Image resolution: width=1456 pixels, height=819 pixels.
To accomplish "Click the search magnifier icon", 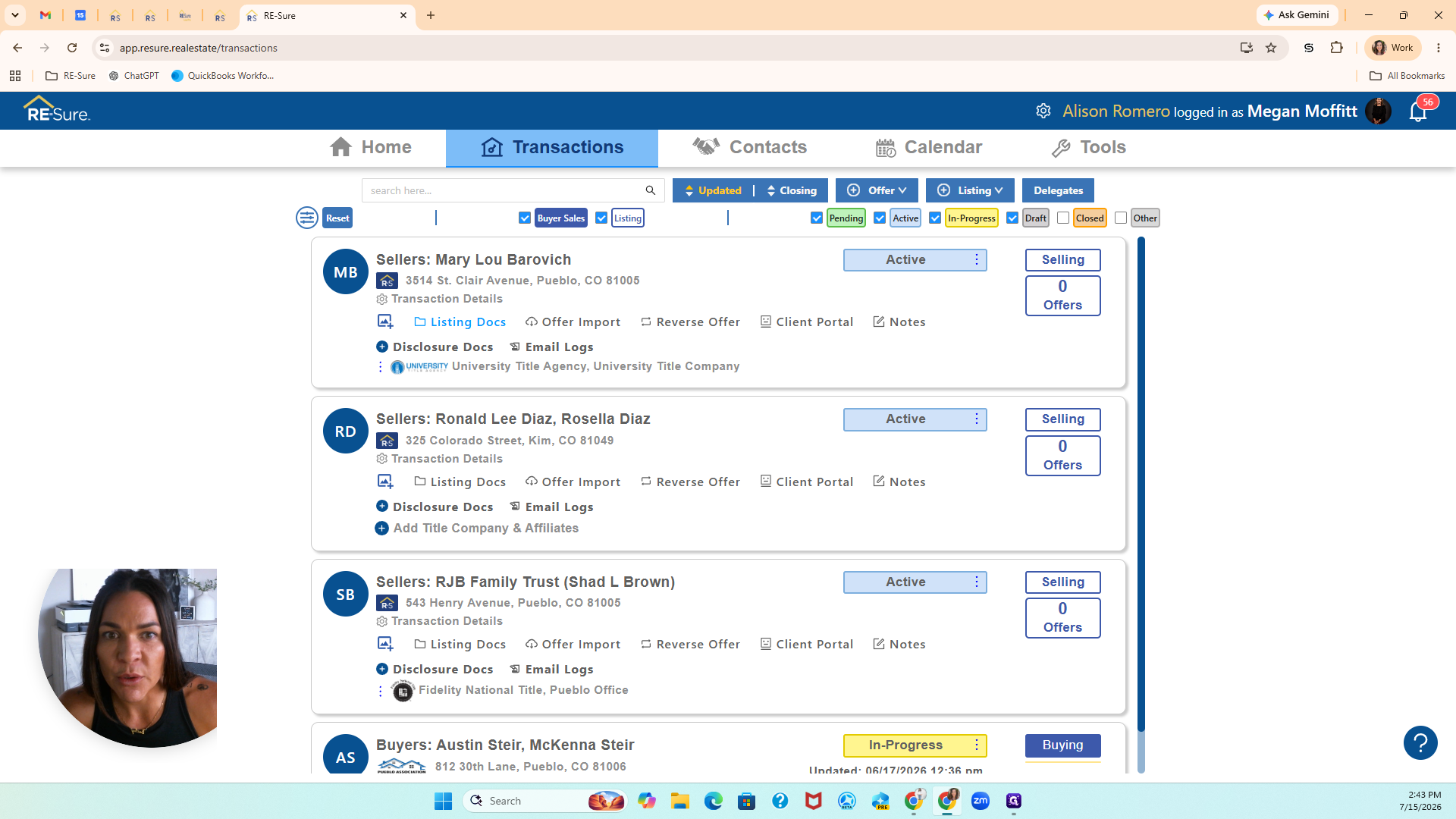I will click(x=650, y=190).
